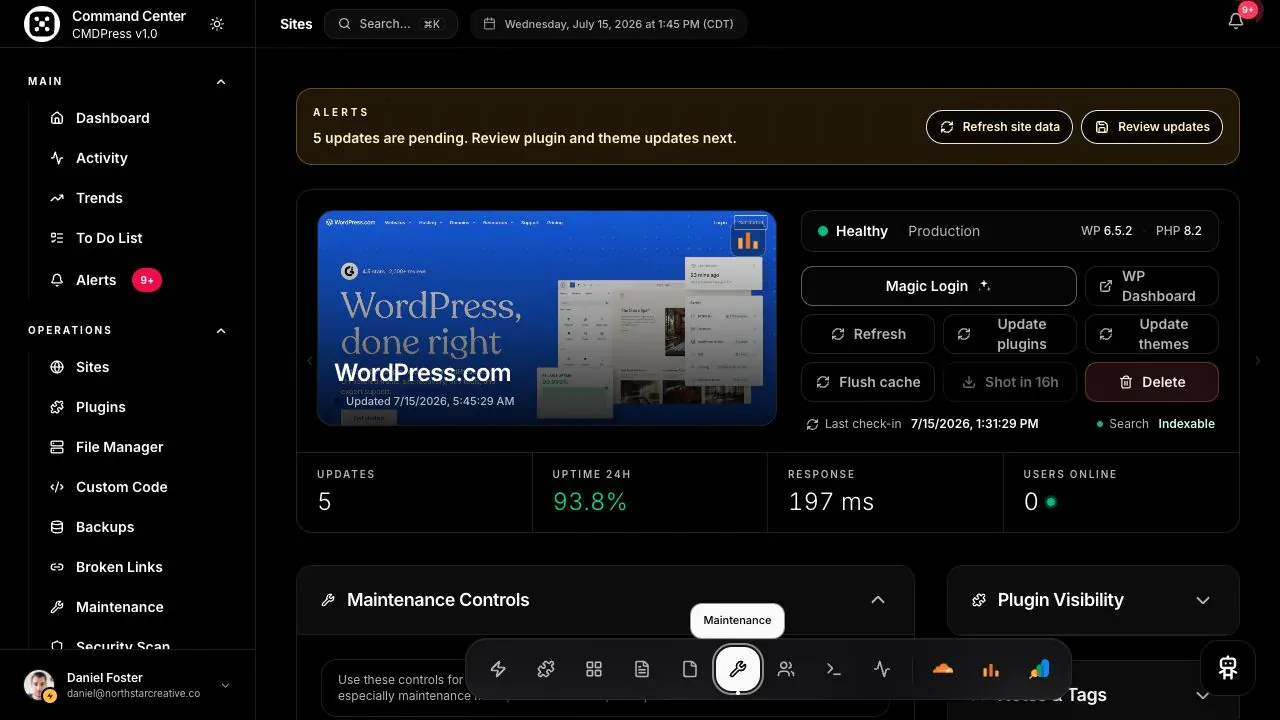Image resolution: width=1280 pixels, height=720 pixels.
Task: Click the Update themes button
Action: click(1152, 334)
